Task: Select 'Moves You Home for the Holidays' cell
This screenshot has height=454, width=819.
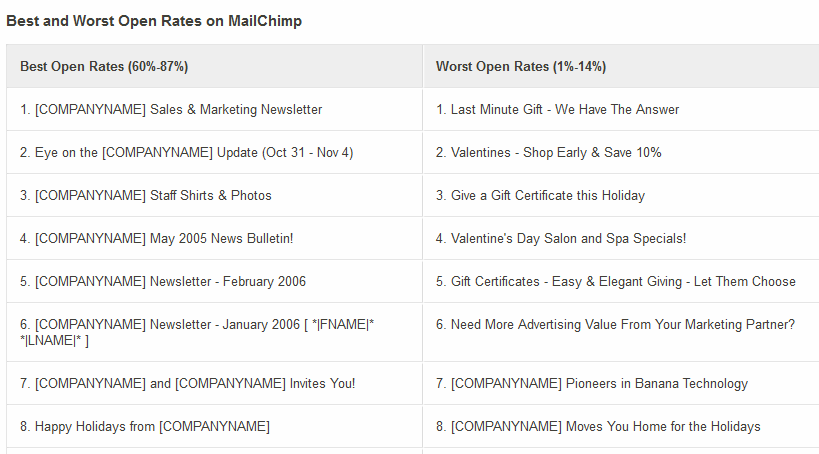Action: pyautogui.click(x=621, y=426)
